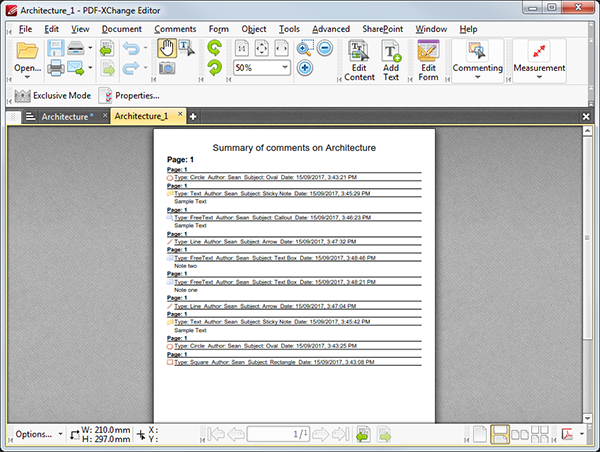This screenshot has height=452, width=600.
Task: Click the Zoom In plus button
Action: point(305,68)
